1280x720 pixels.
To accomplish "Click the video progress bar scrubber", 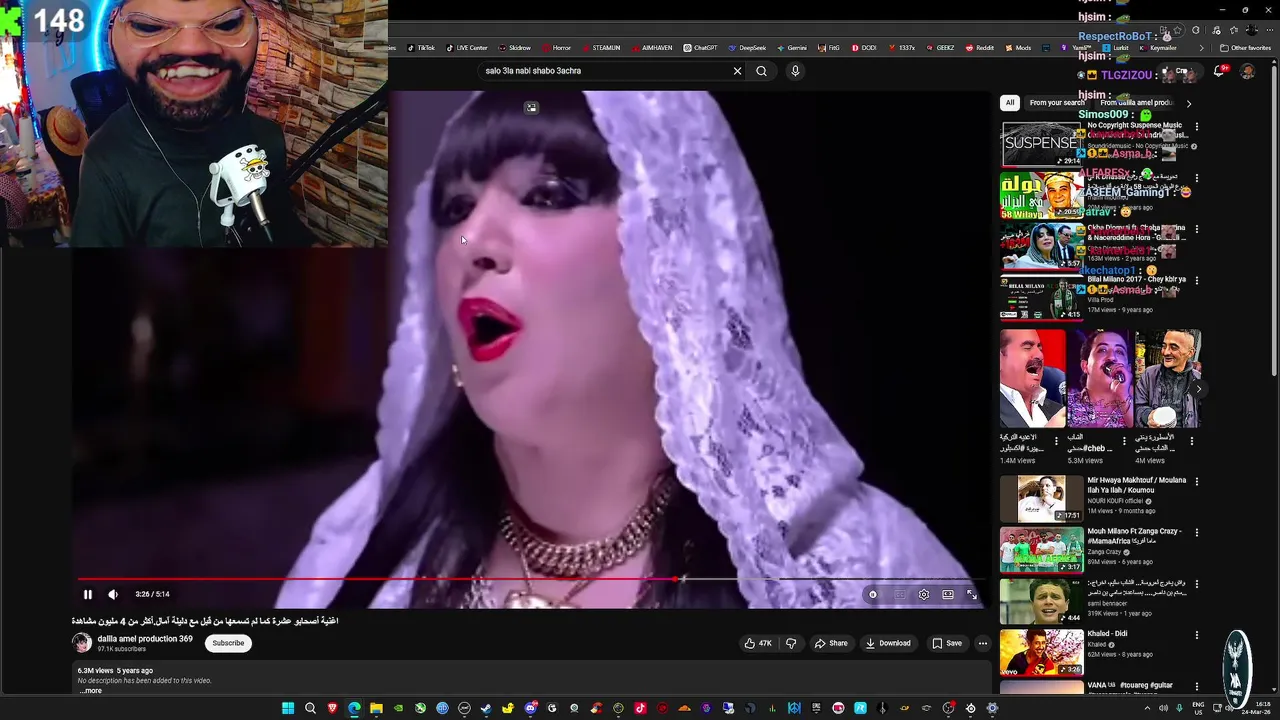I will coord(677,579).
